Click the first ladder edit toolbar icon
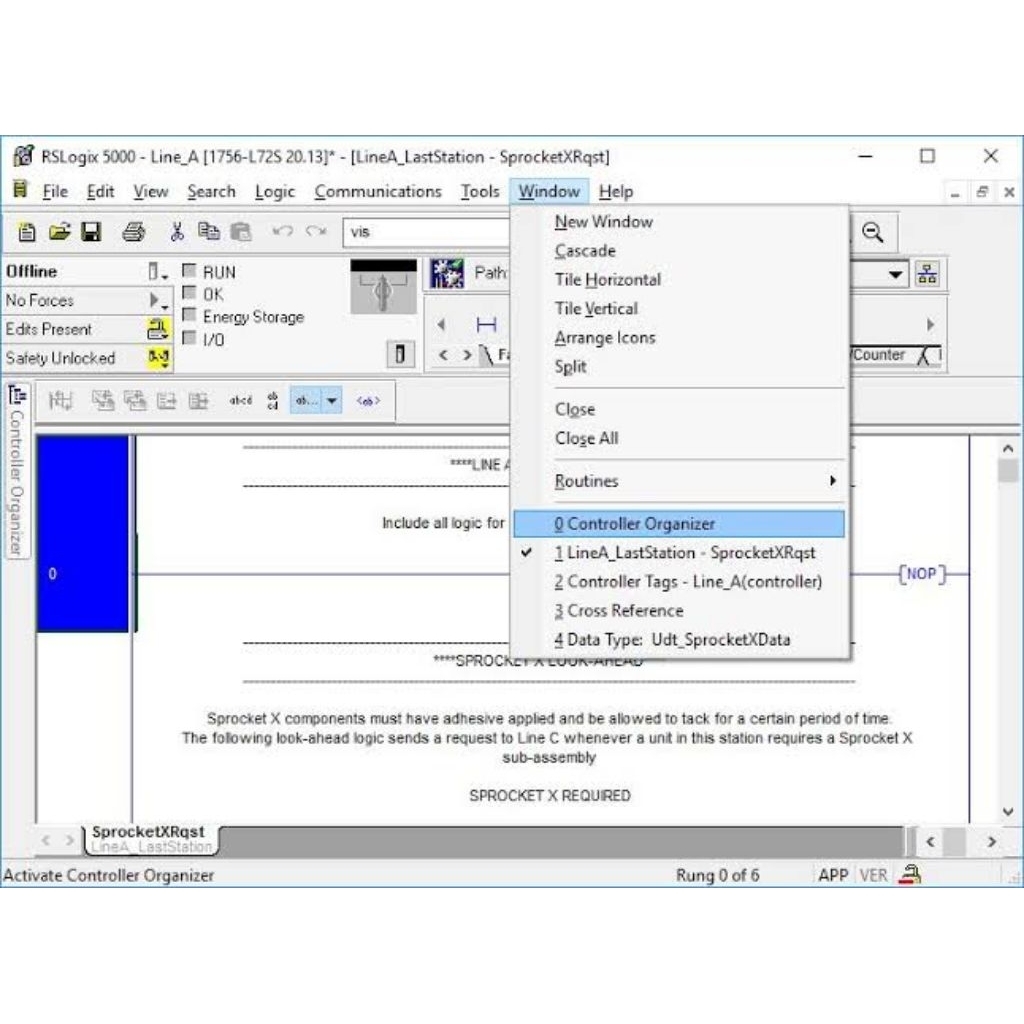This screenshot has width=1024, height=1024. [61, 400]
